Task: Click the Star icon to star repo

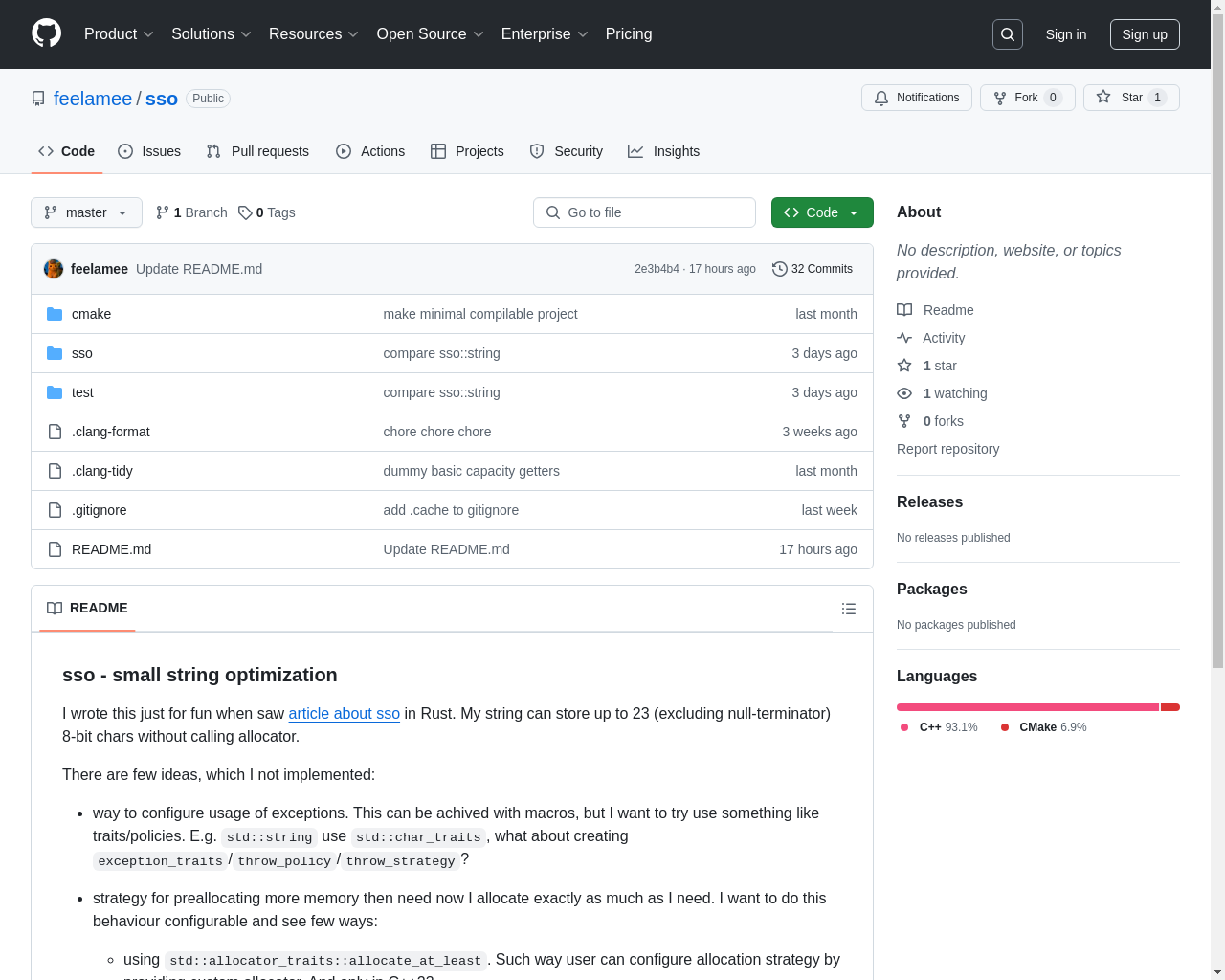Action: point(1103,98)
